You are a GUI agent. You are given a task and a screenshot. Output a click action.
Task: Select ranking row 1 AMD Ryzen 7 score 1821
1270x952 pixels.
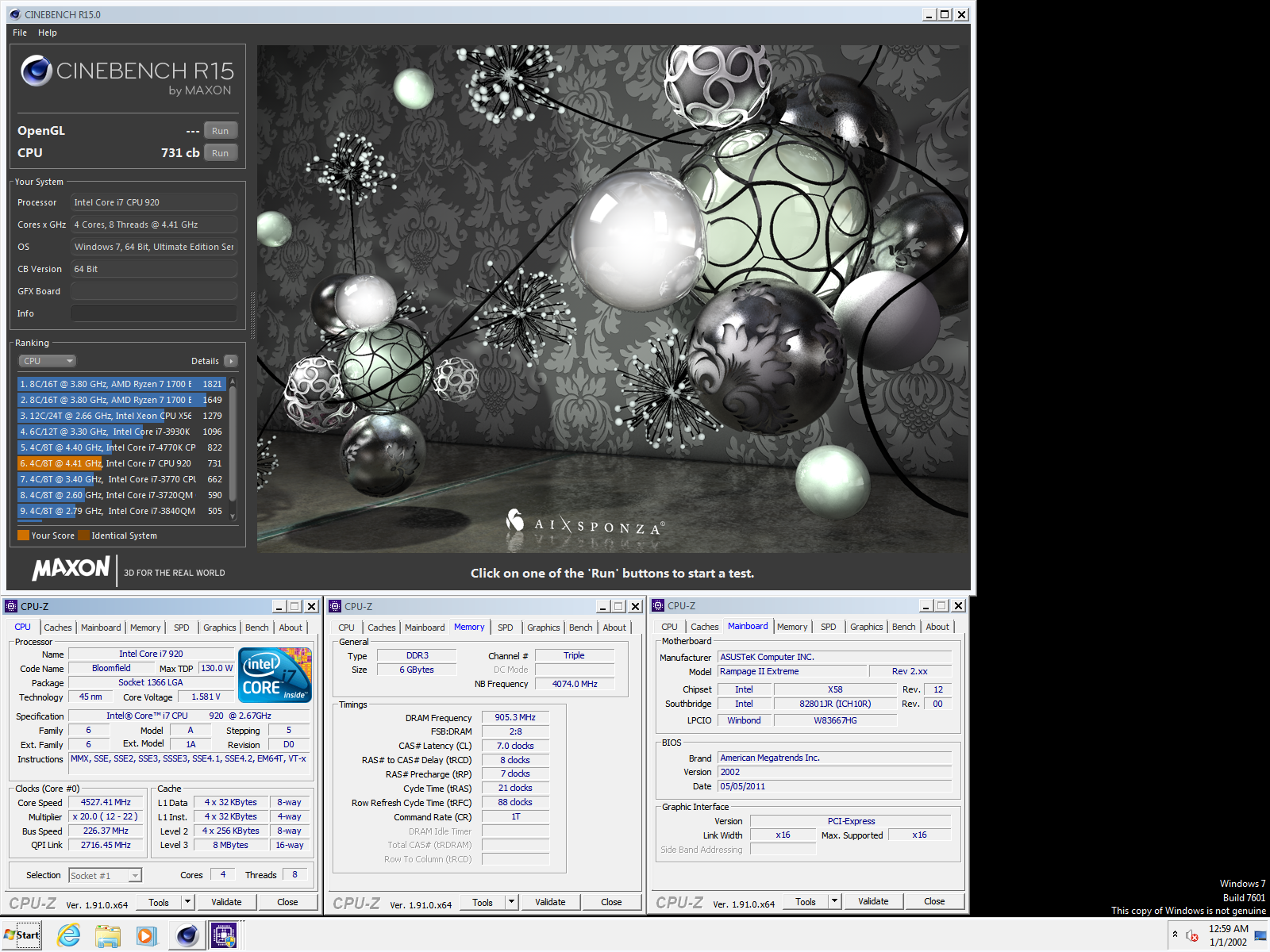coord(121,384)
